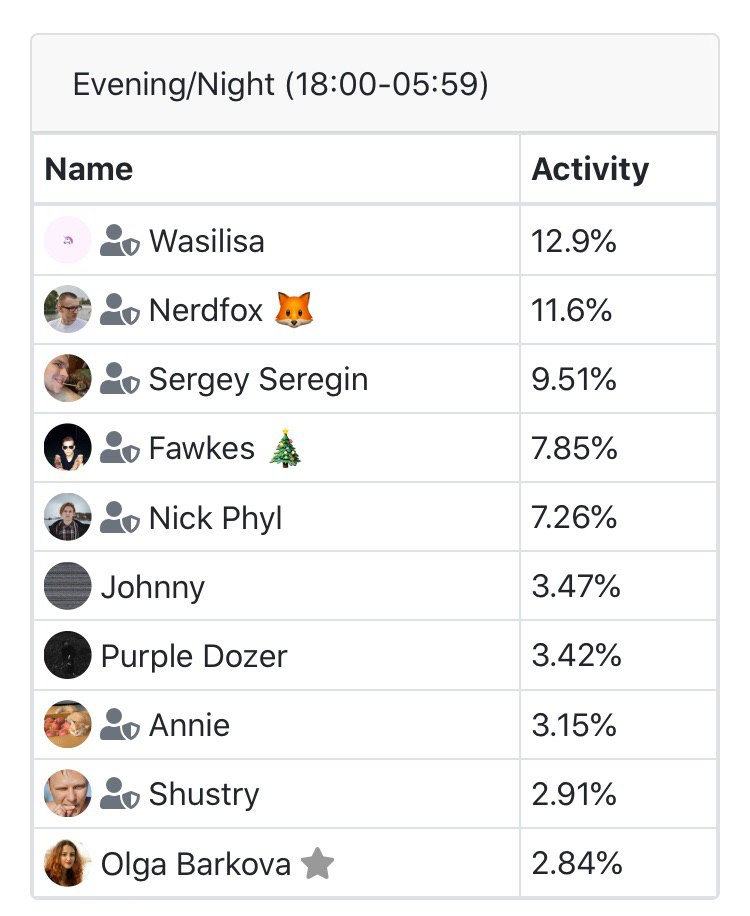The width and height of the screenshot is (750, 916).
Task: Click the admin badge icon by Sergey Seregin
Action: (x=120, y=379)
